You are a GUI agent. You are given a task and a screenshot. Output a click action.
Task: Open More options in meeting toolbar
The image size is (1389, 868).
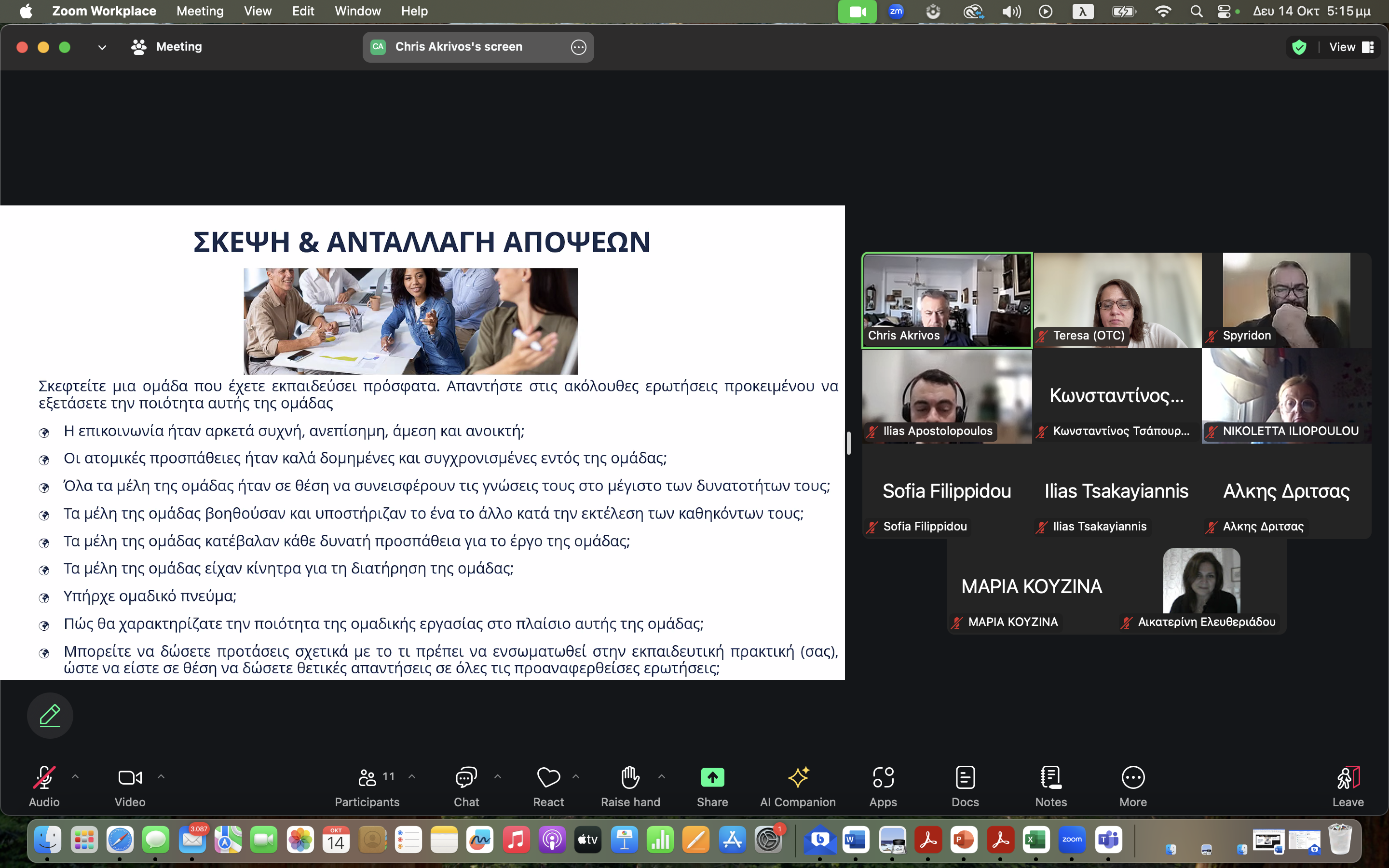pos(1133,787)
